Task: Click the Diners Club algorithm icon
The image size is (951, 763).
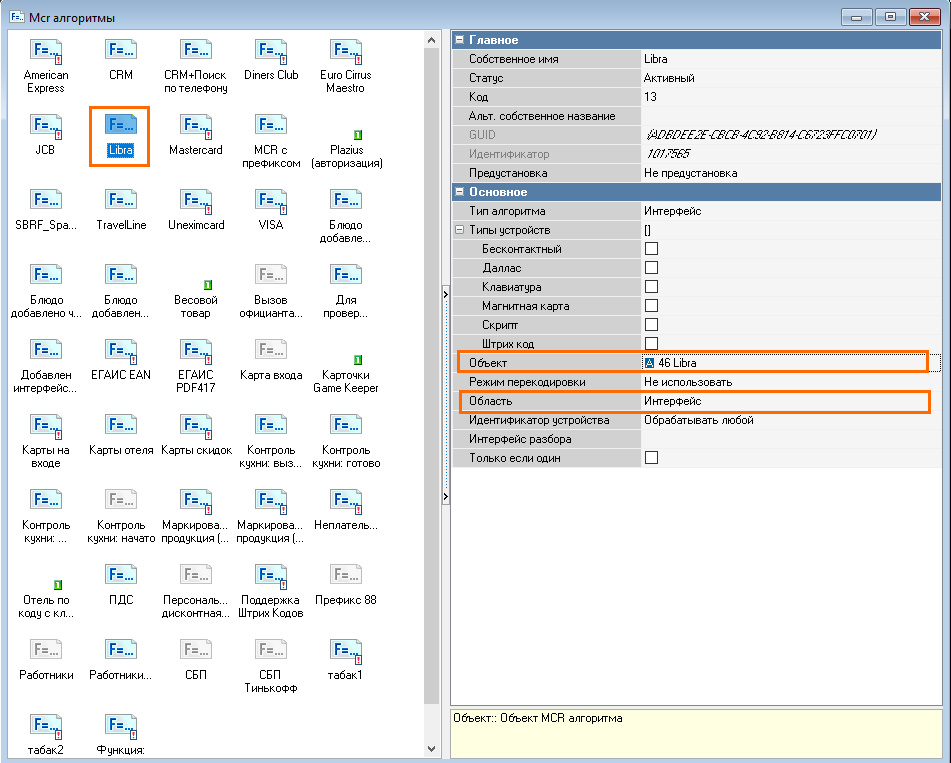Action: coord(270,52)
